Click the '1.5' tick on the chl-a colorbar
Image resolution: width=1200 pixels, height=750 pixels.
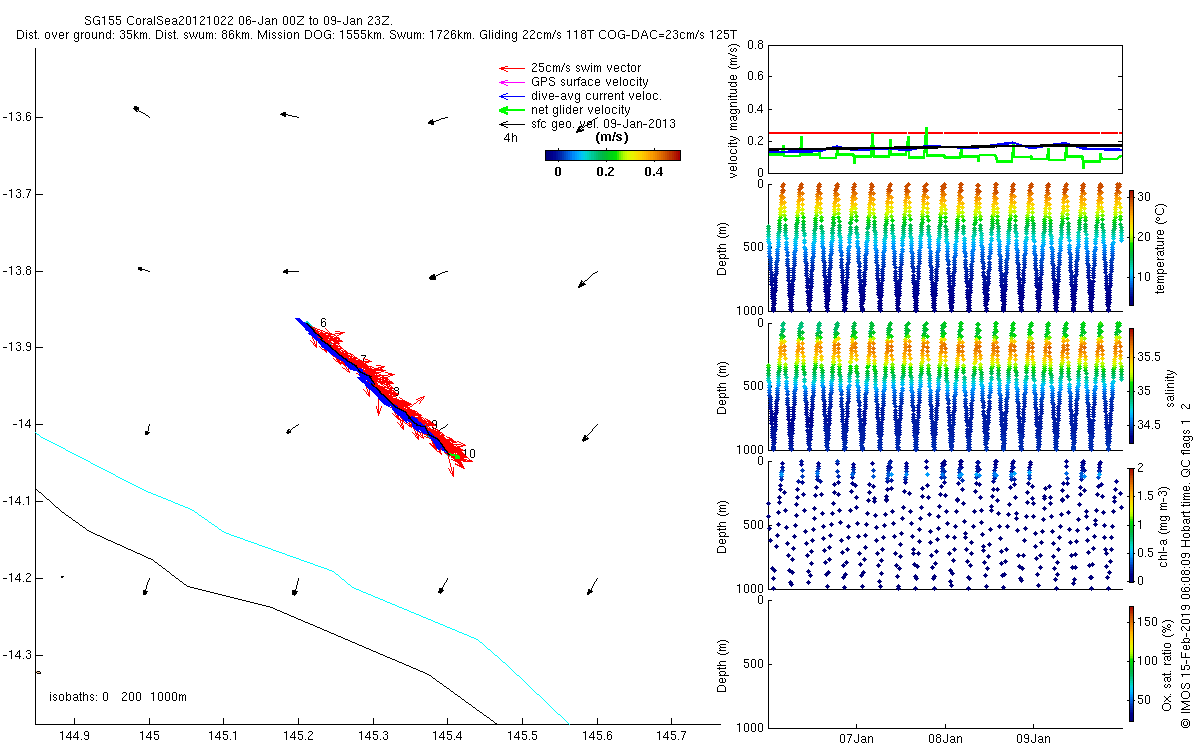(1146, 495)
